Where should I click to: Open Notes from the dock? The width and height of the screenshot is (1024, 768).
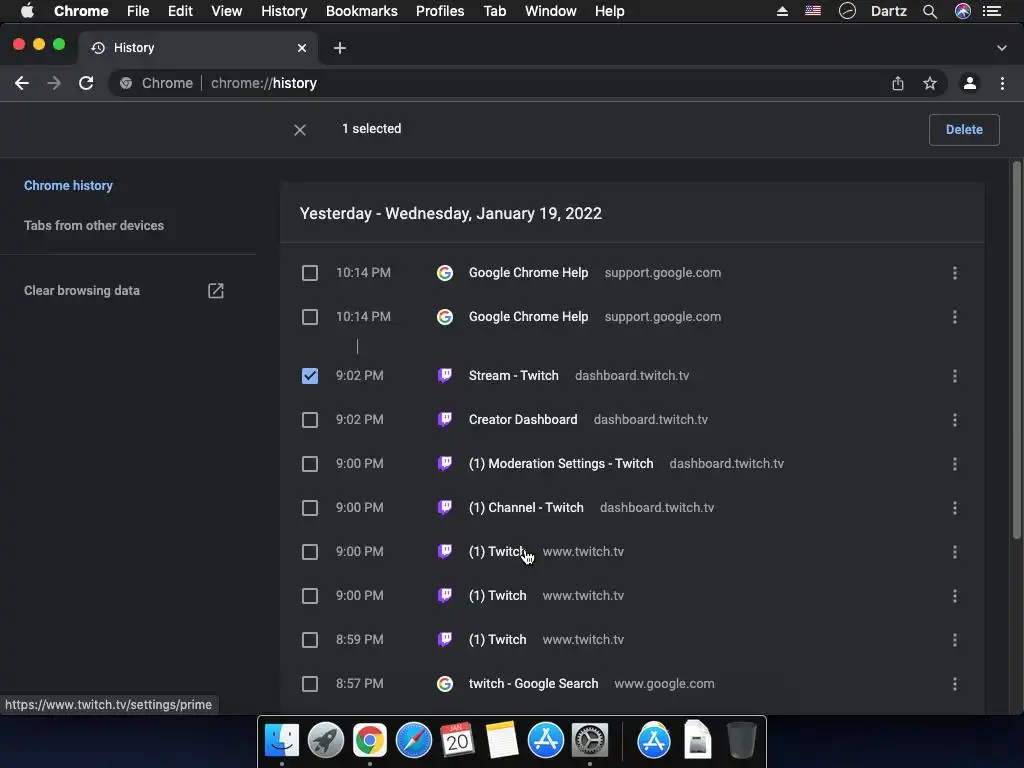pyautogui.click(x=502, y=740)
